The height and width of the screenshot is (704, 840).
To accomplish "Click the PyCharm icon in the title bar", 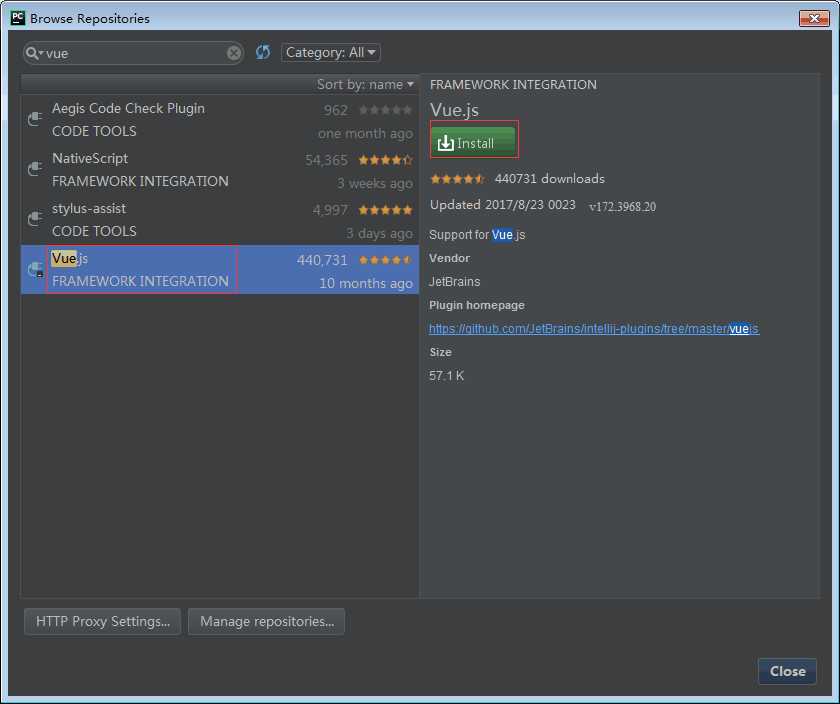I will click(x=18, y=18).
